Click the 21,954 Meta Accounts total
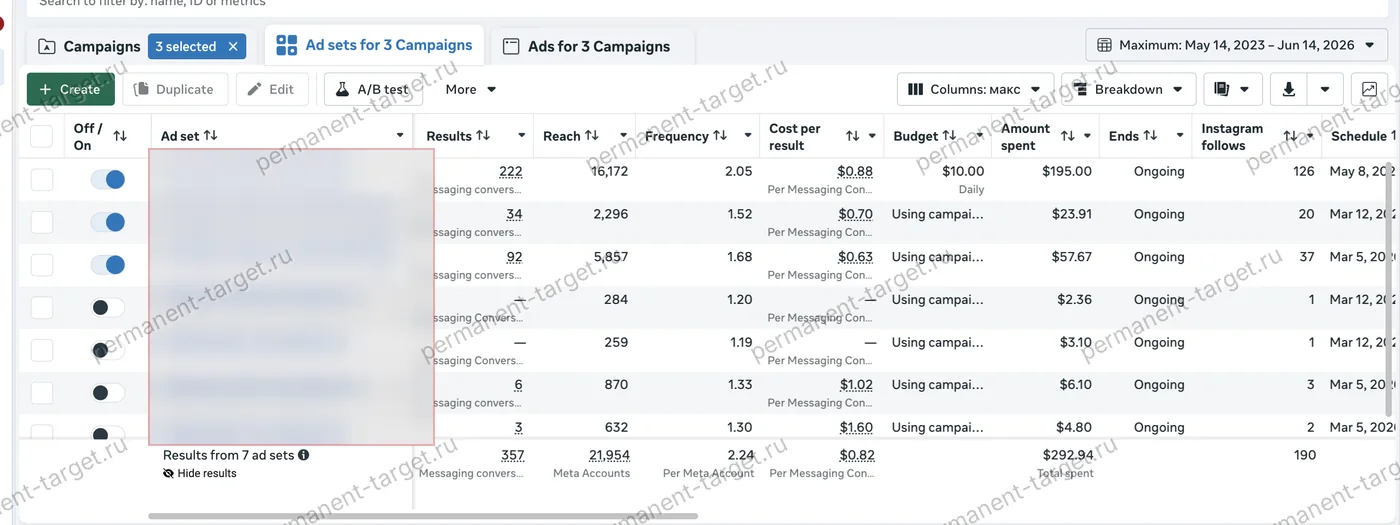1400x525 pixels. 609,456
